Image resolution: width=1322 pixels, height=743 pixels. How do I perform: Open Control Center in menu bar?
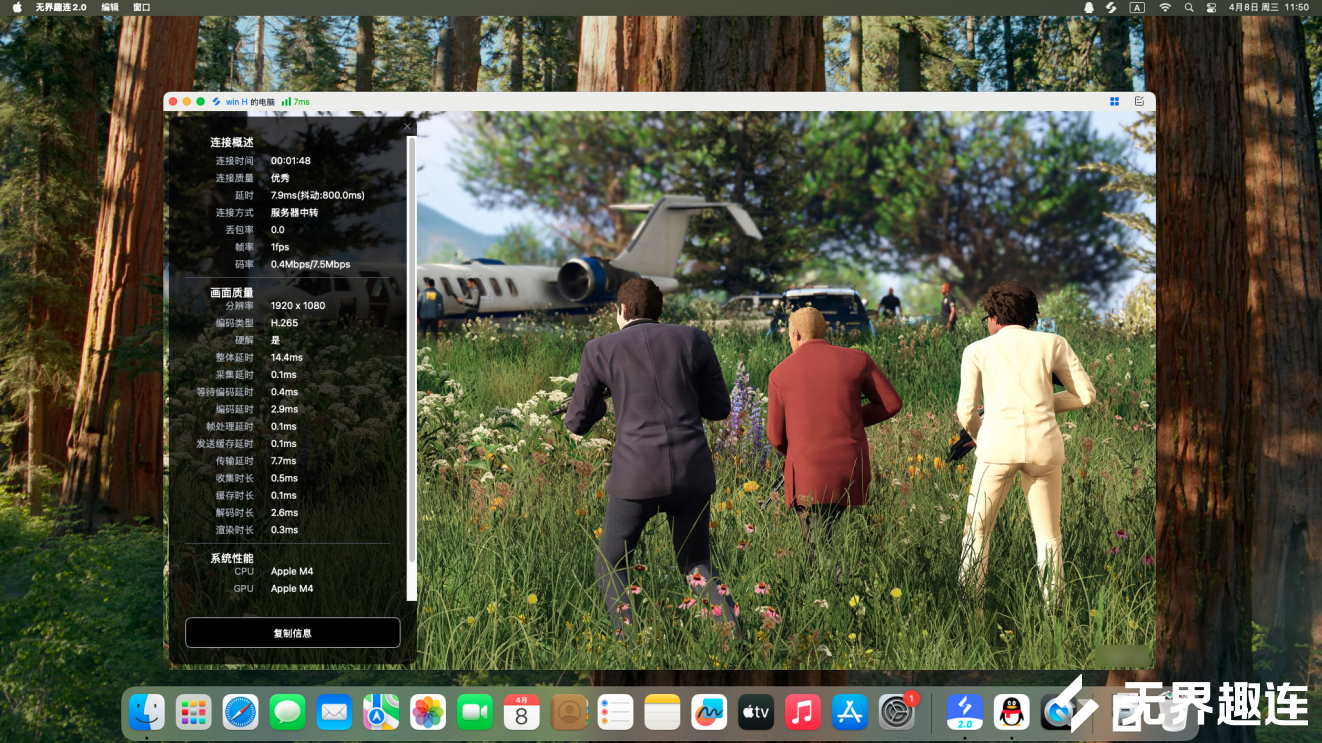[1211, 7]
